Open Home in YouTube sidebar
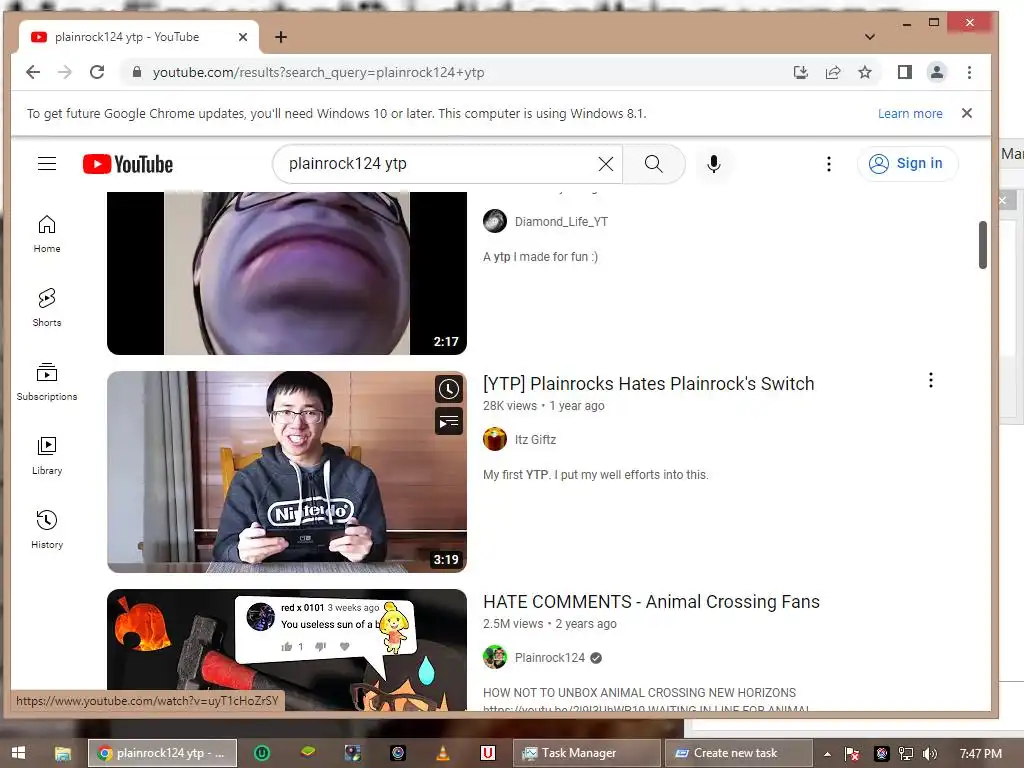The width and height of the screenshot is (1024, 768). (47, 234)
